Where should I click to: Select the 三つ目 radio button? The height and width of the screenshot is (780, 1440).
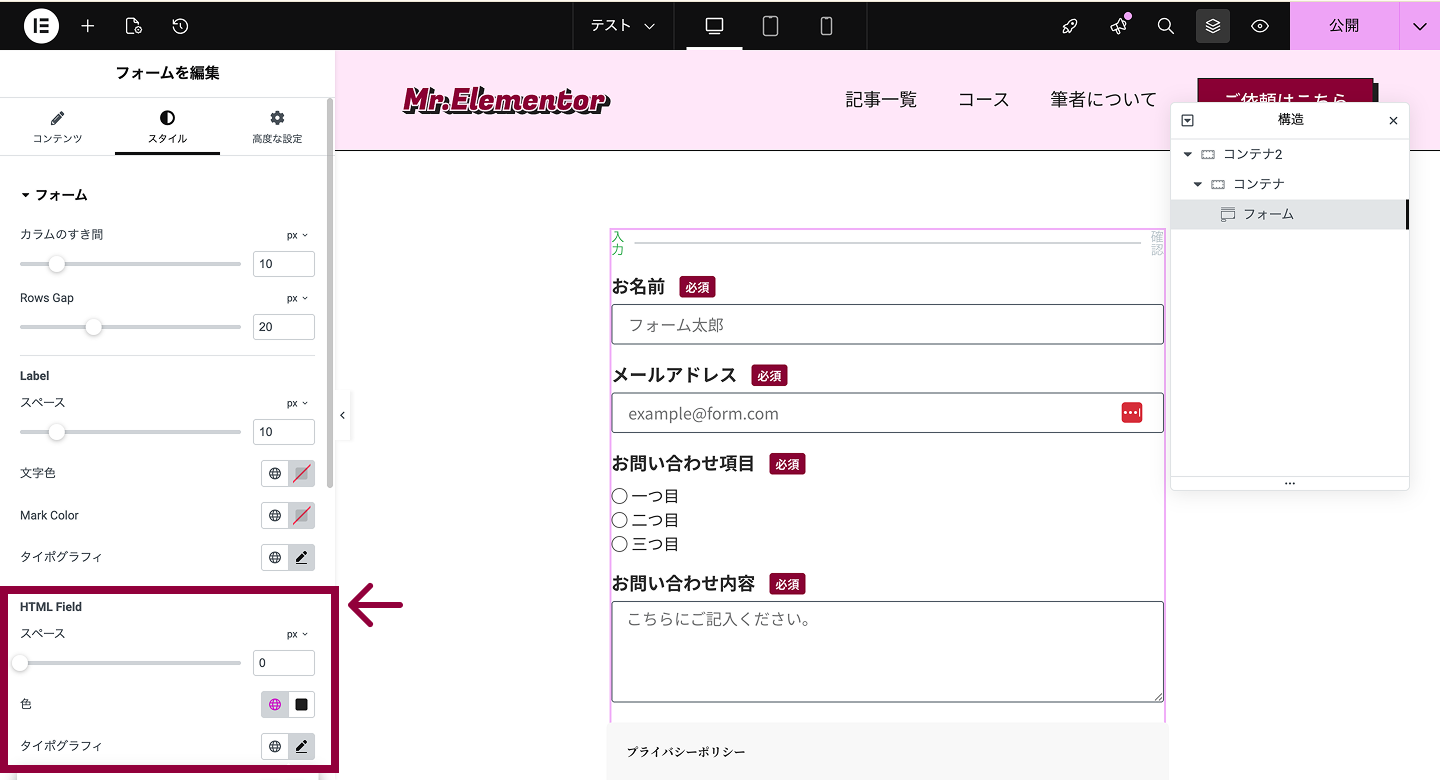619,544
